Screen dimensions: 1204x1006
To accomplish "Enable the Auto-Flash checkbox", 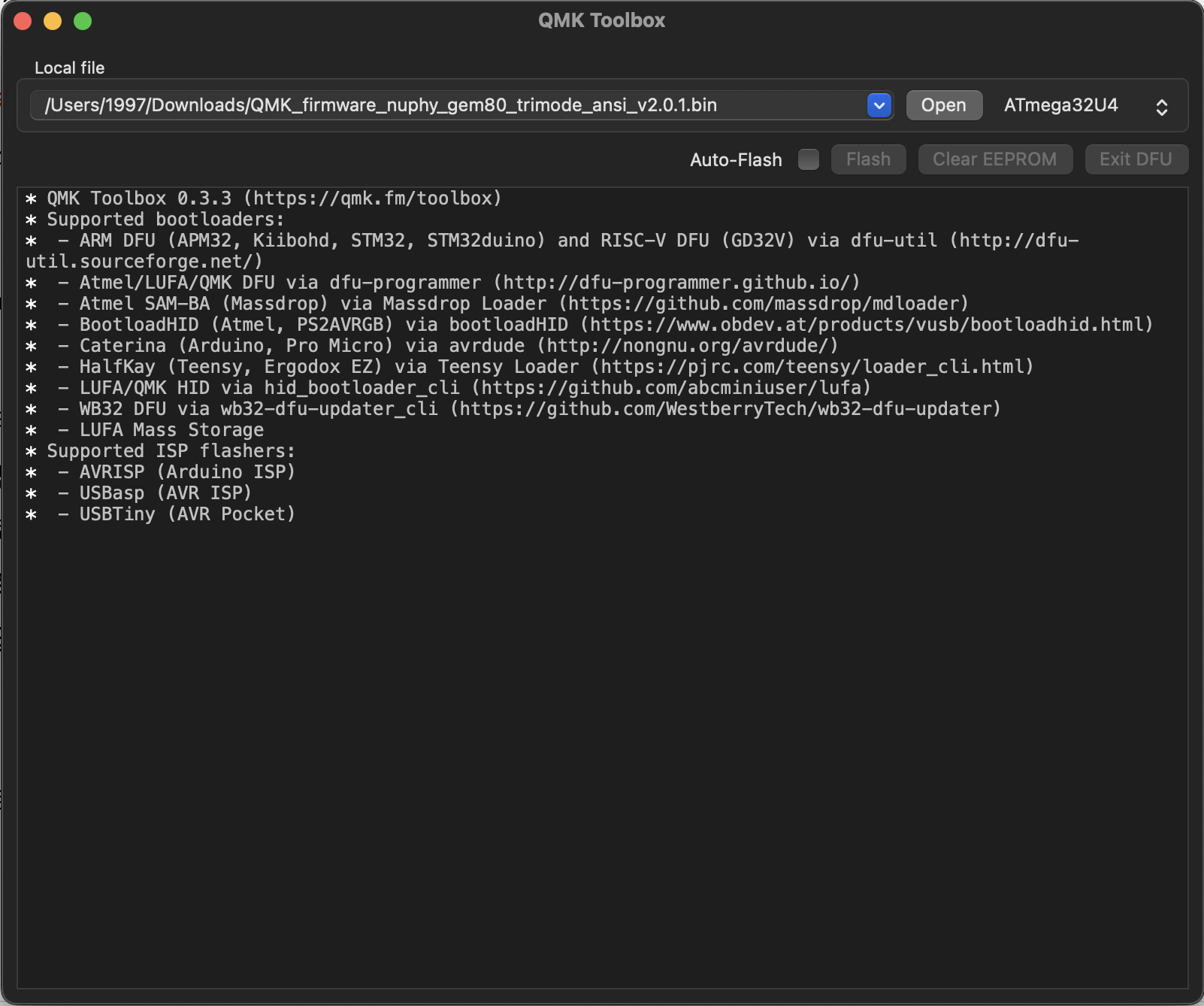I will [809, 159].
